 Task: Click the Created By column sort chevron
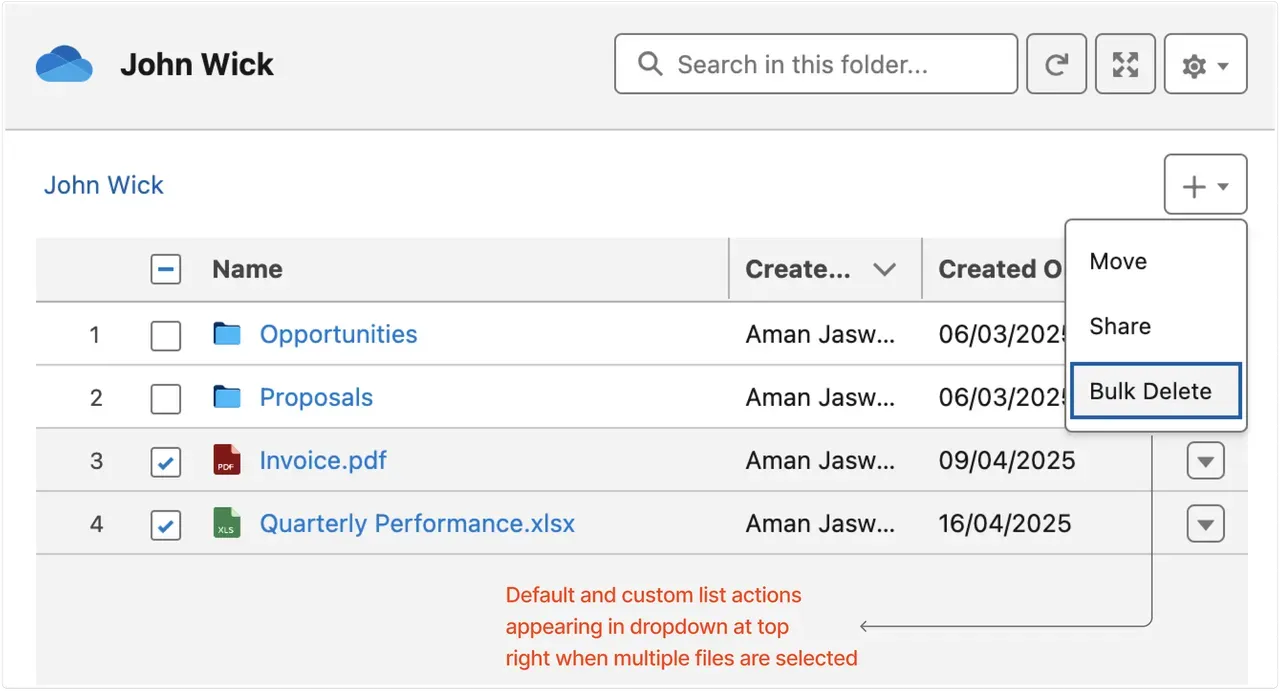click(884, 269)
